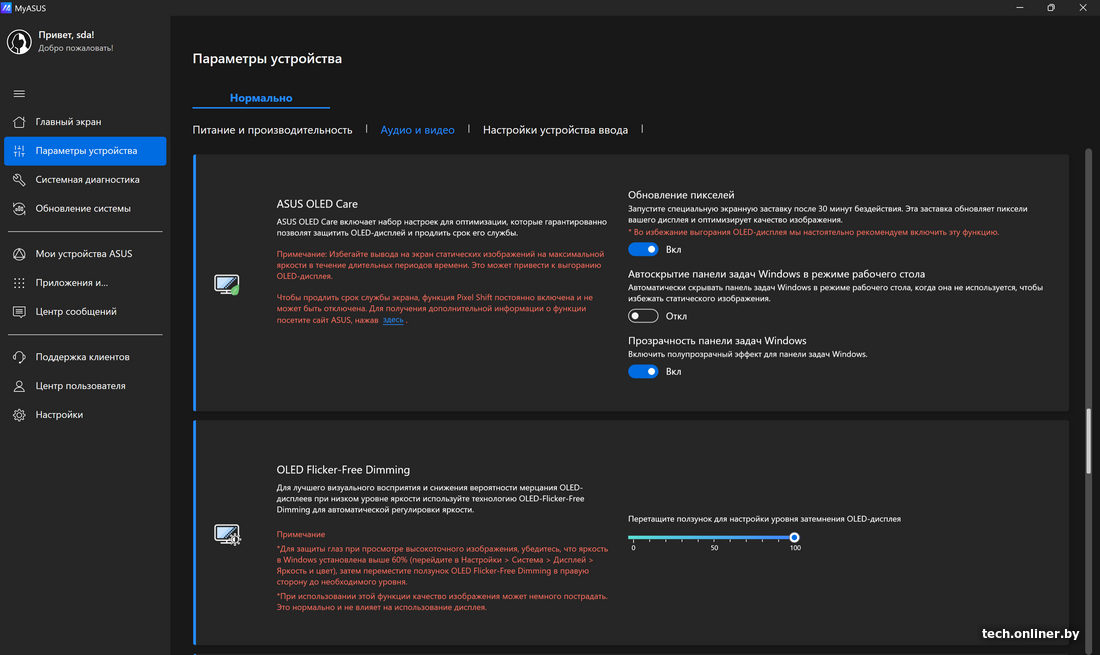Open the Приложения и... section
This screenshot has width=1100, height=655.
point(85,283)
